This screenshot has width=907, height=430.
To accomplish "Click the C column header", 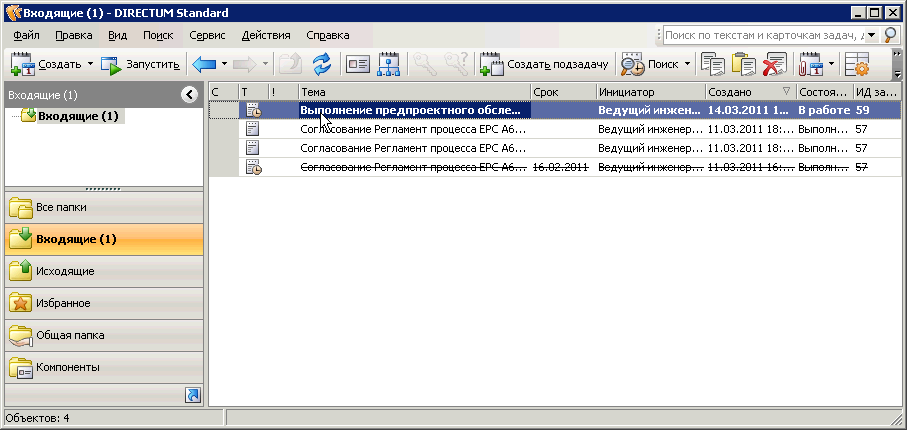I will [224, 92].
